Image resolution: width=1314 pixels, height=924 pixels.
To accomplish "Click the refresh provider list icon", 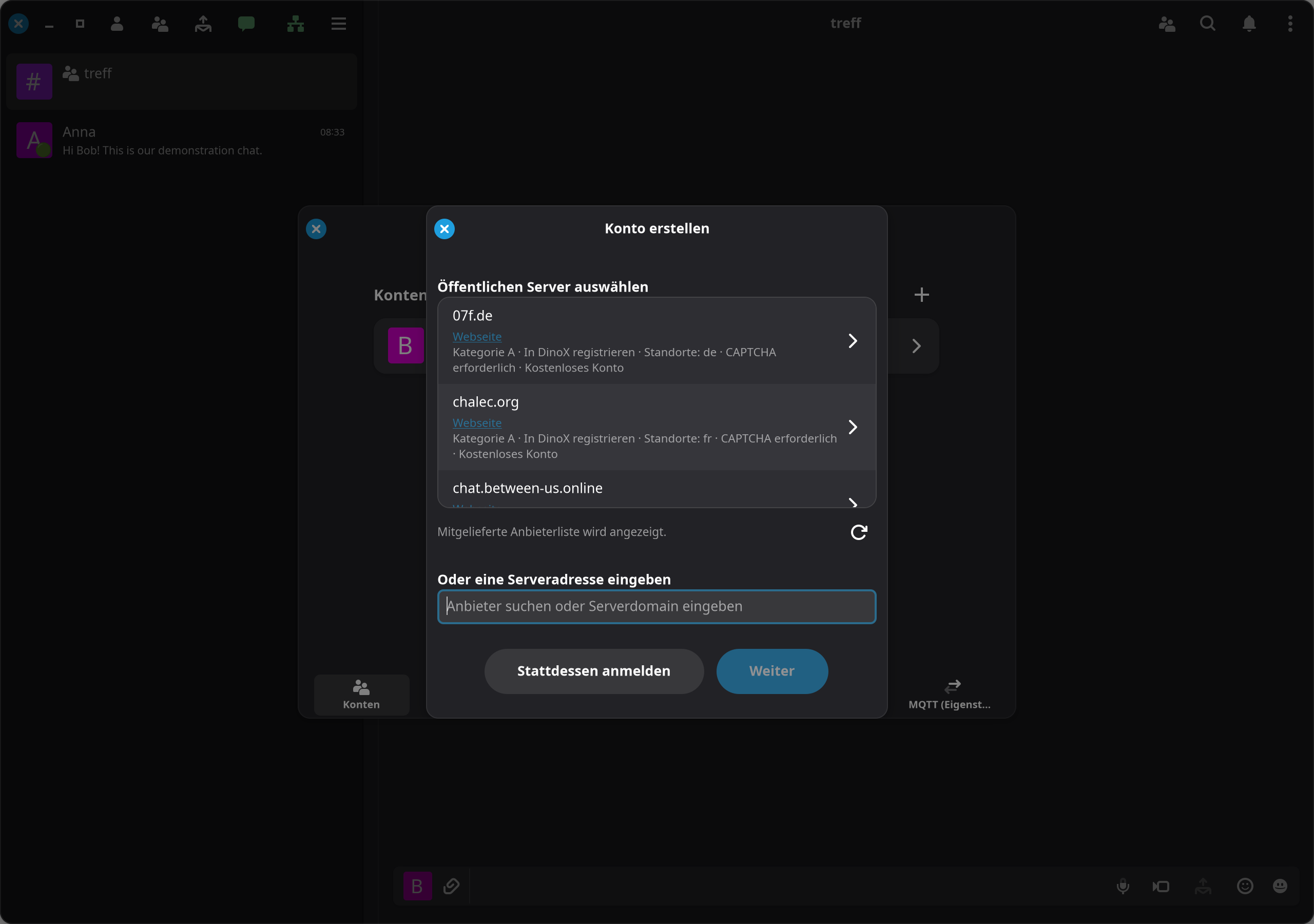I will coord(858,532).
